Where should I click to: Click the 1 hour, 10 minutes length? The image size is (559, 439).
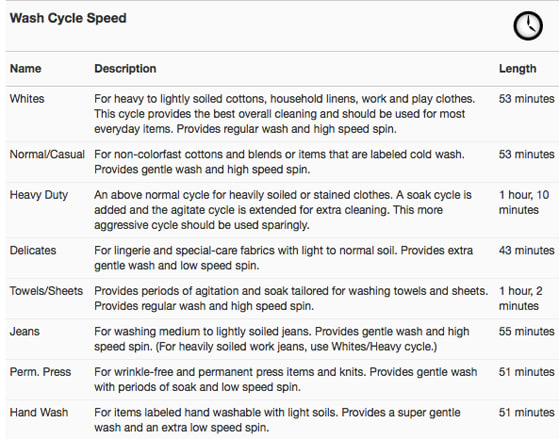(x=524, y=202)
